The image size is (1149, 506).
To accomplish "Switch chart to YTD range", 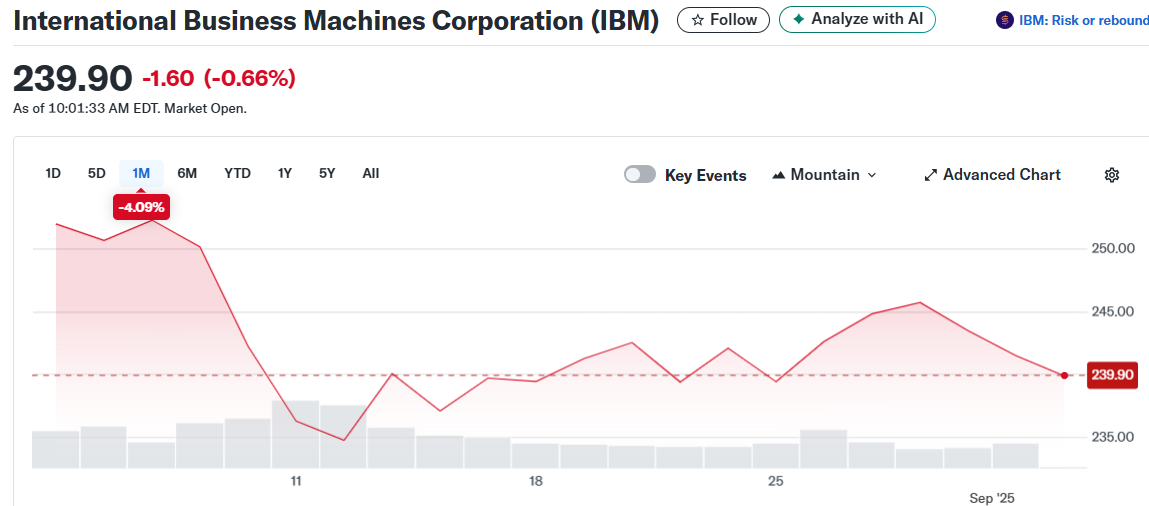I will pos(237,174).
